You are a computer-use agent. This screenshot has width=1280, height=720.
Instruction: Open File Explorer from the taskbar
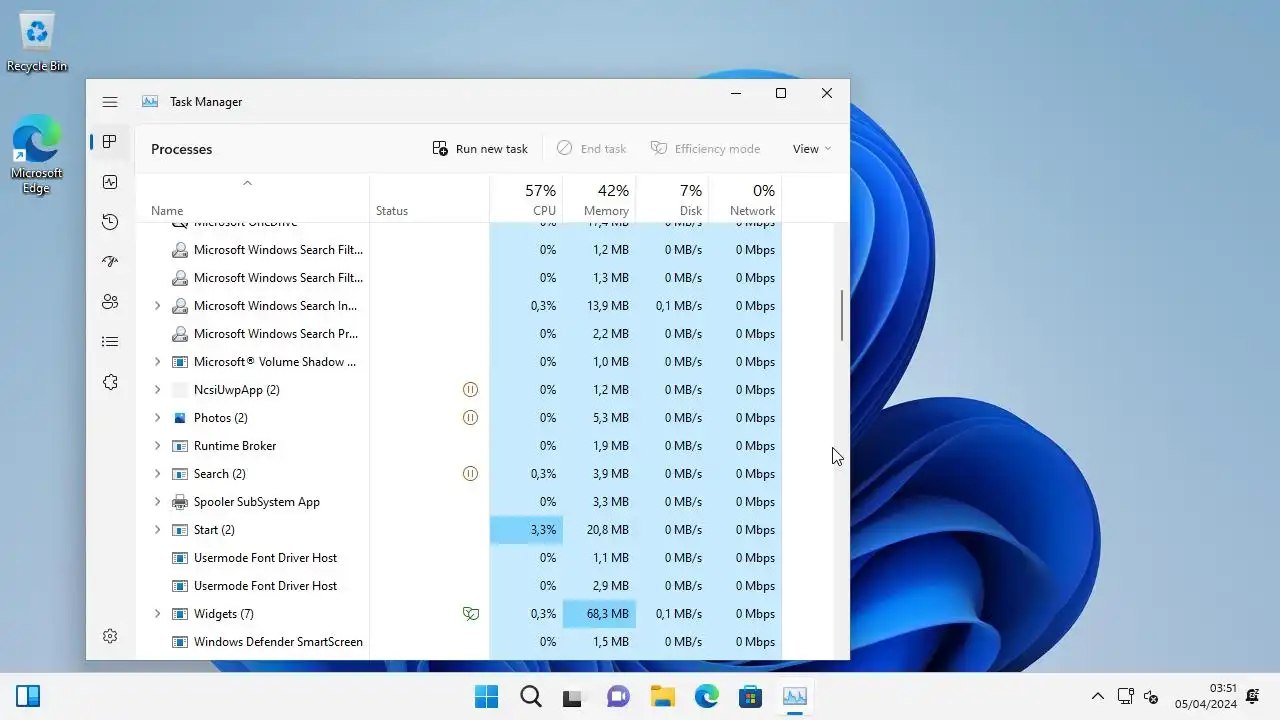tap(662, 696)
